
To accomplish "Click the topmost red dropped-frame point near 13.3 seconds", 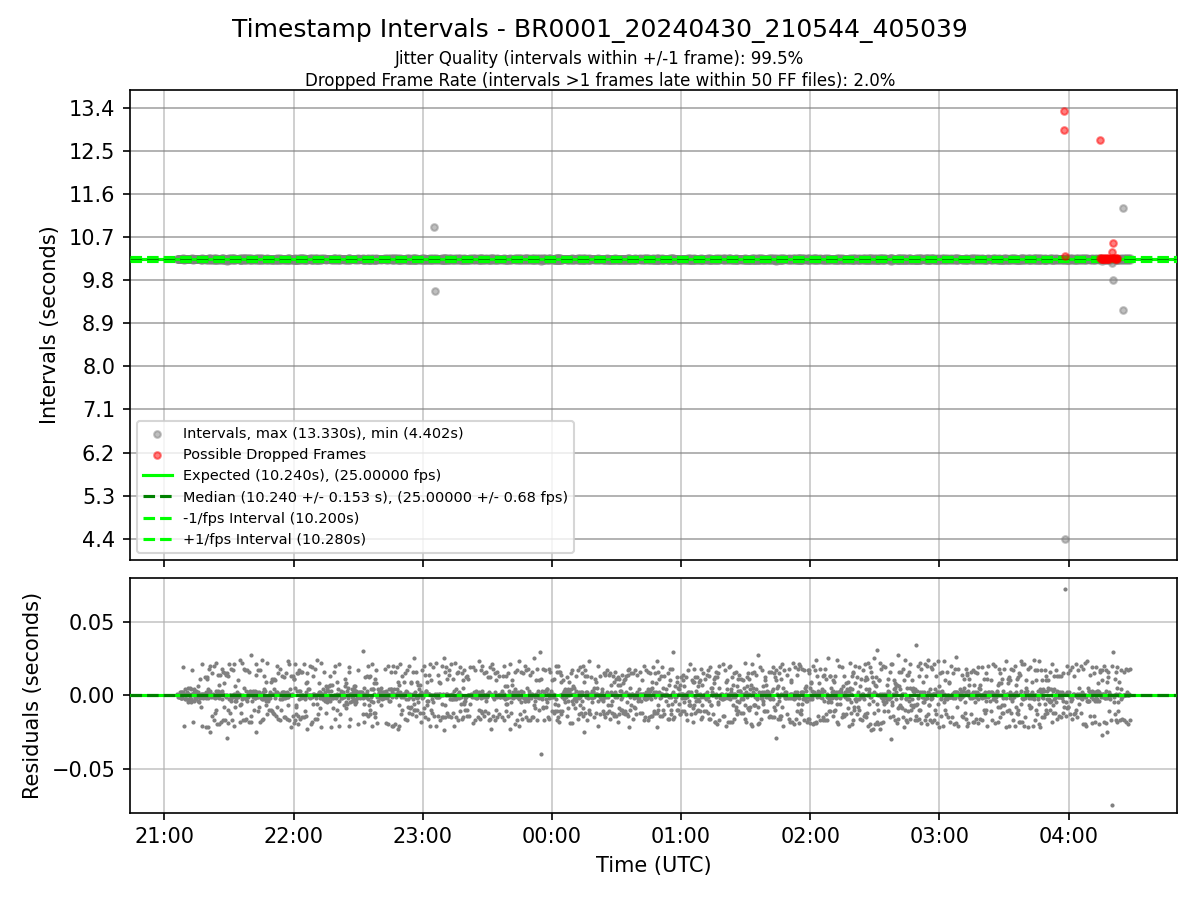I will (x=1064, y=111).
